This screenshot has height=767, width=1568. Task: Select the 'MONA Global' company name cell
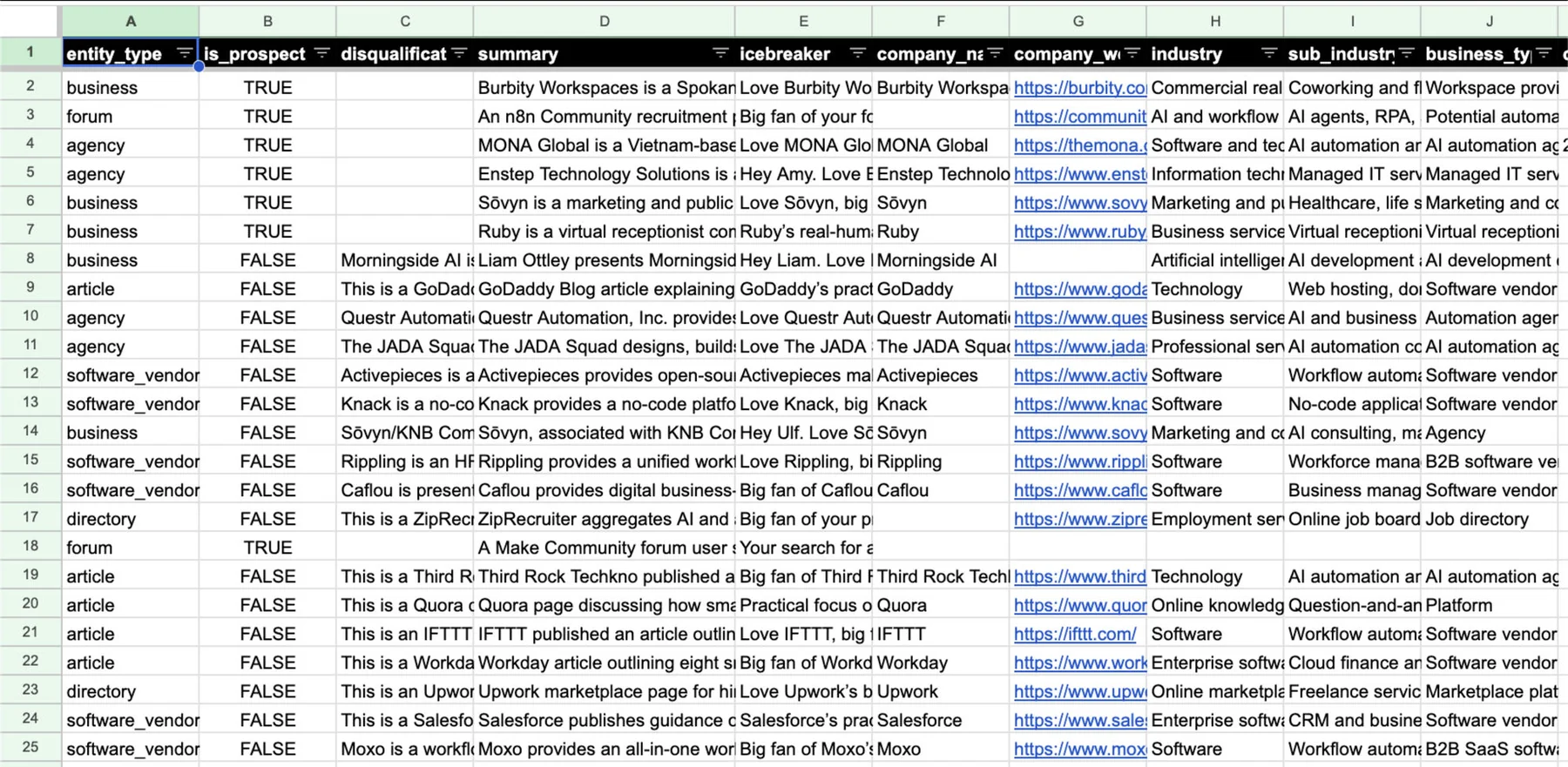coord(941,145)
